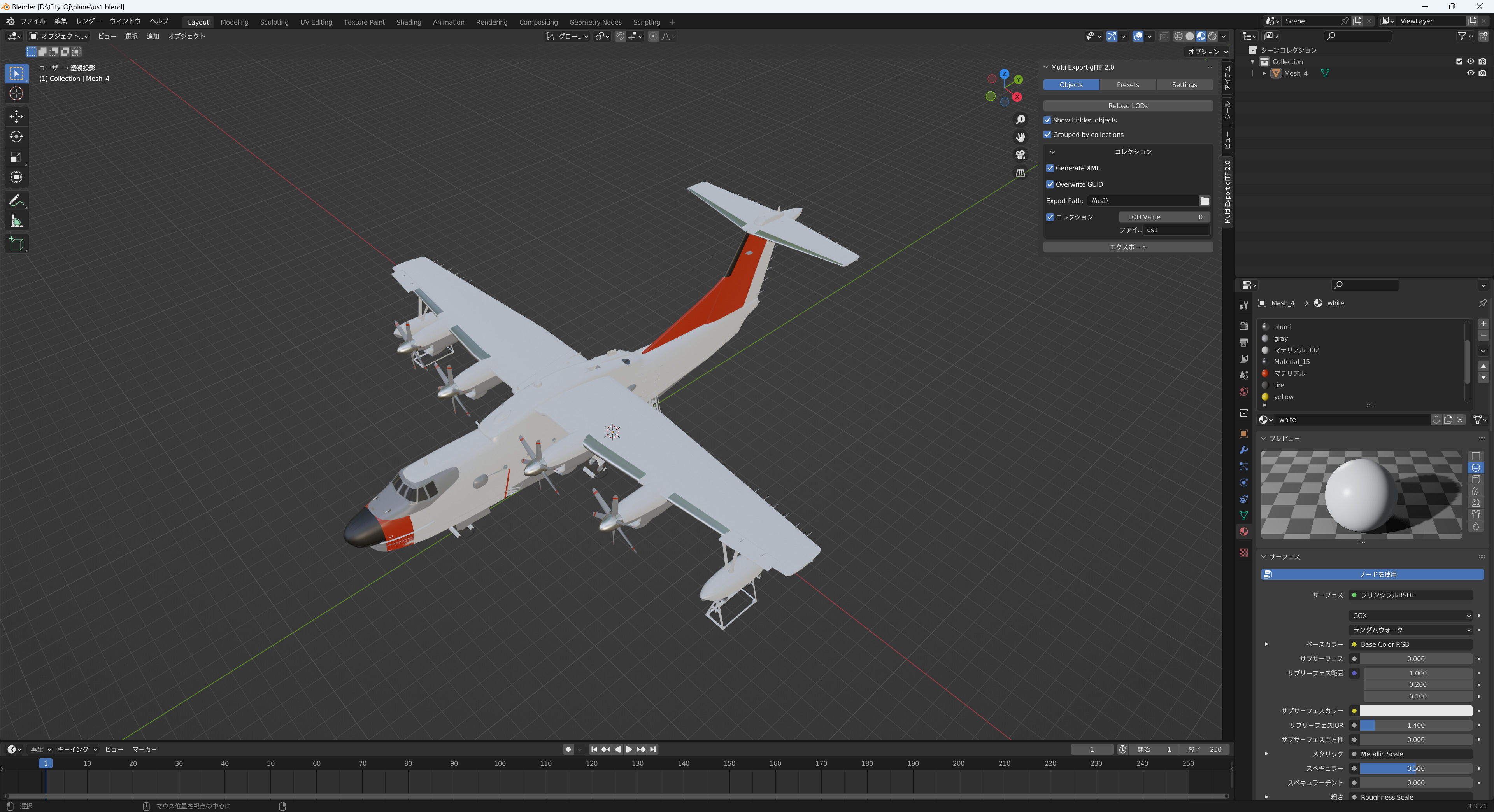This screenshot has height=812, width=1494.
Task: Switch to the Shading workspace tab
Action: point(408,22)
